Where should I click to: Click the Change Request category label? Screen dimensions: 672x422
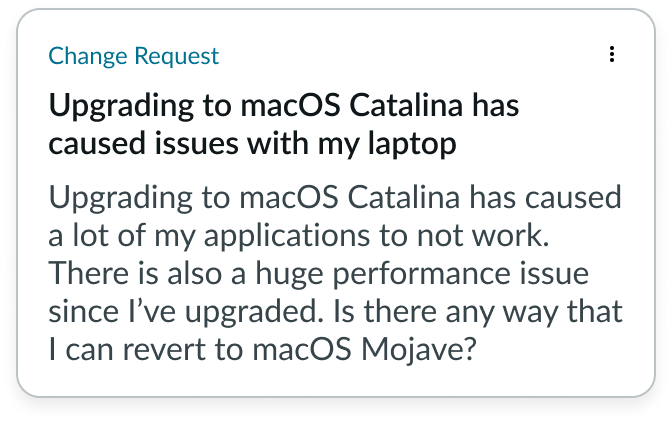(x=133, y=56)
